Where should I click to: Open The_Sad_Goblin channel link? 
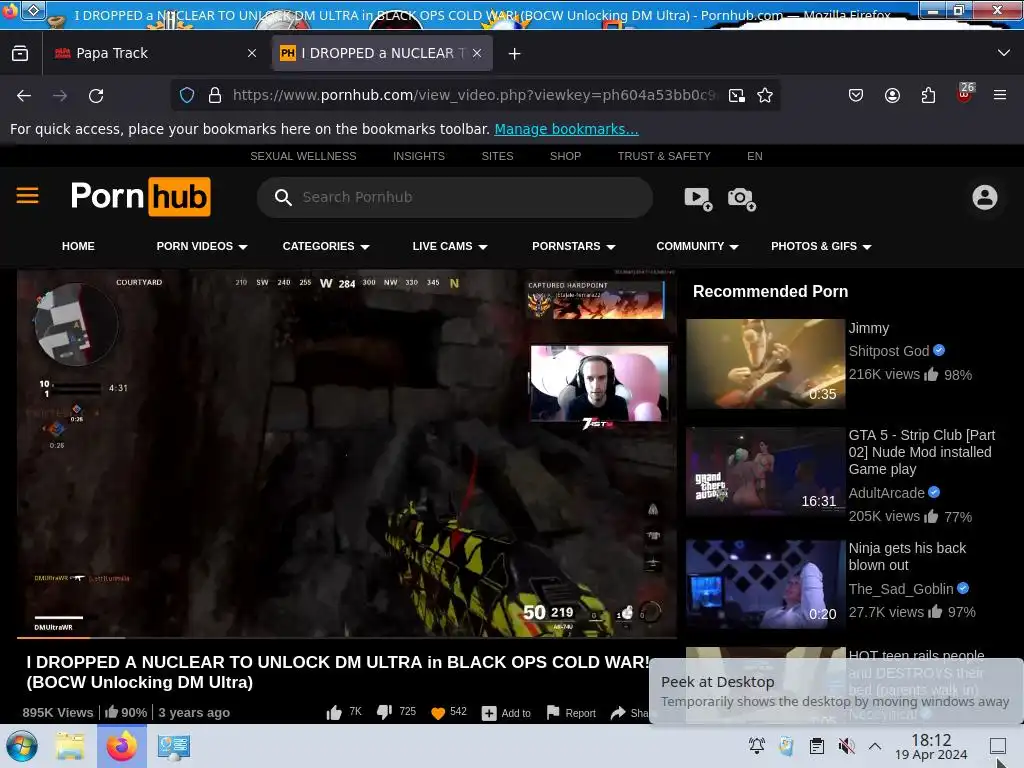pyautogui.click(x=901, y=589)
